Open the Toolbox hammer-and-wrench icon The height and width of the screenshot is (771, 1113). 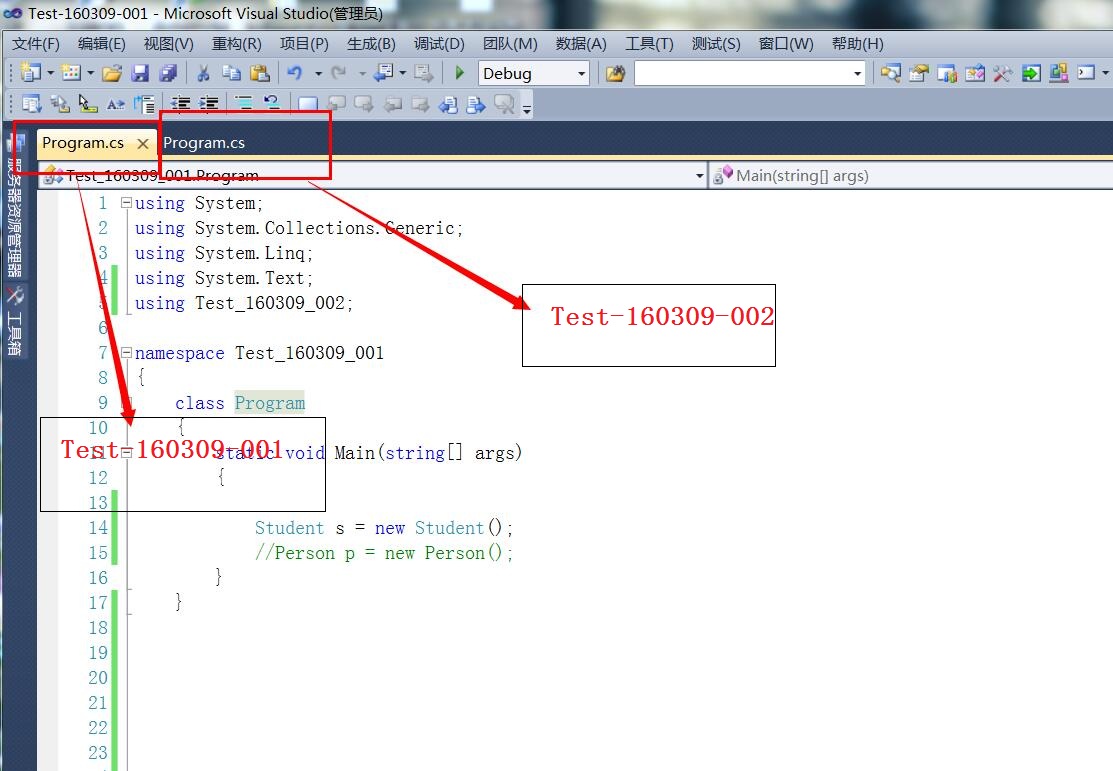click(1002, 72)
